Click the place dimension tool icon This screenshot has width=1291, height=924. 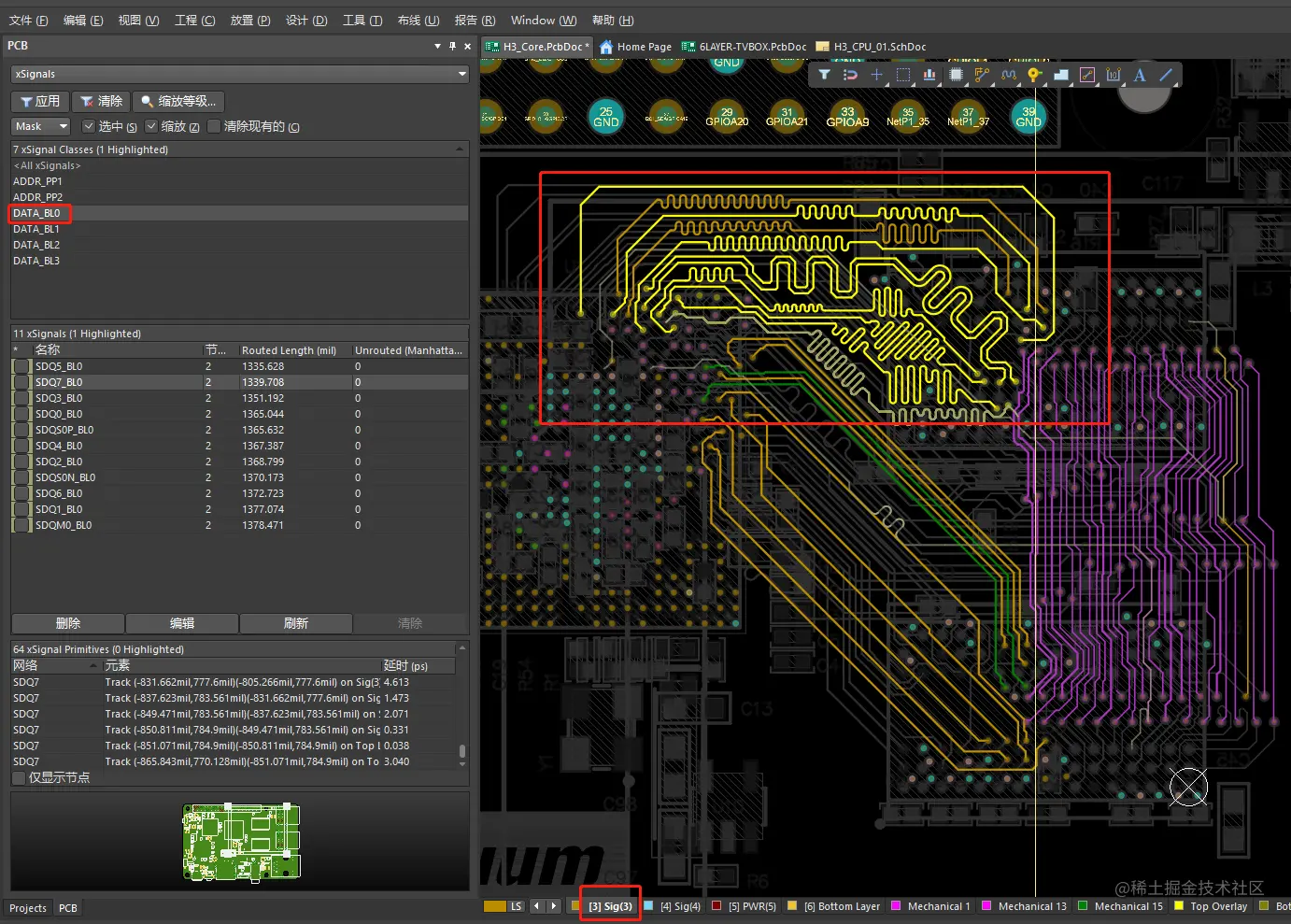coord(1114,75)
